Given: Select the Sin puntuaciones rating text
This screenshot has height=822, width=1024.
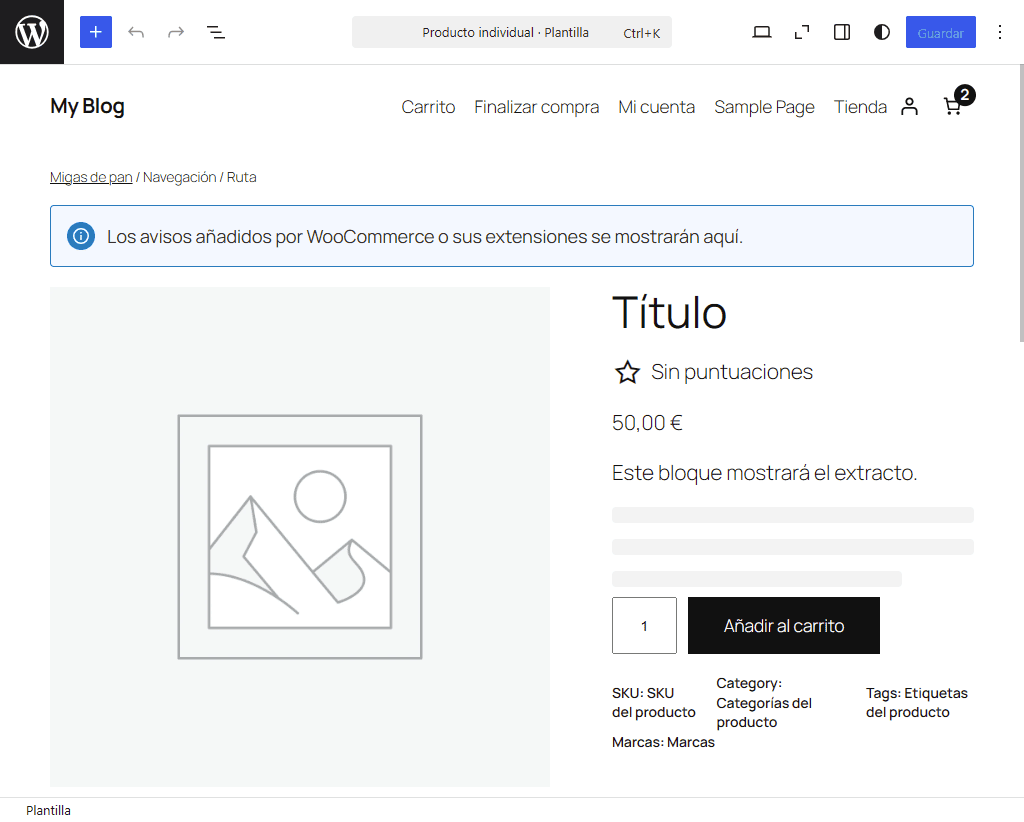Looking at the screenshot, I should pyautogui.click(x=732, y=372).
